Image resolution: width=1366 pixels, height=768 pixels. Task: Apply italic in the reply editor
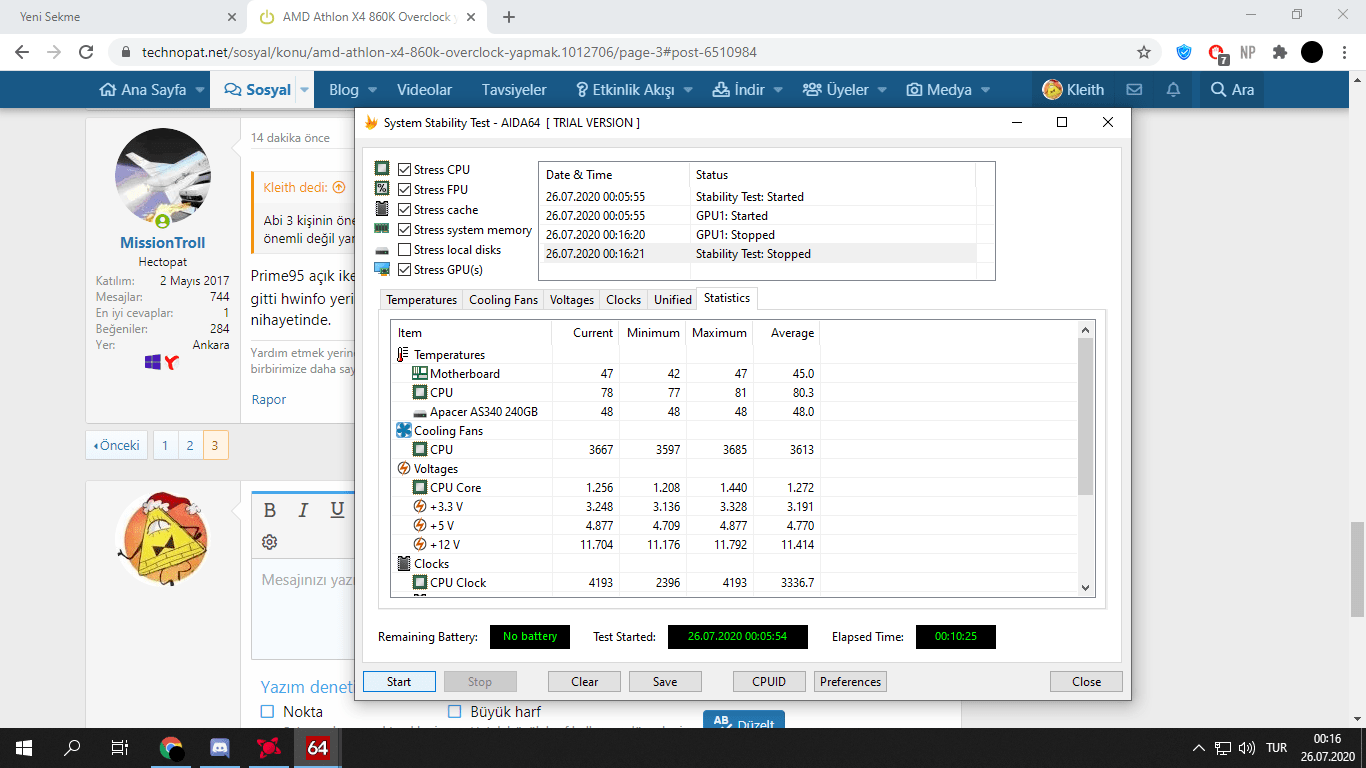(303, 510)
